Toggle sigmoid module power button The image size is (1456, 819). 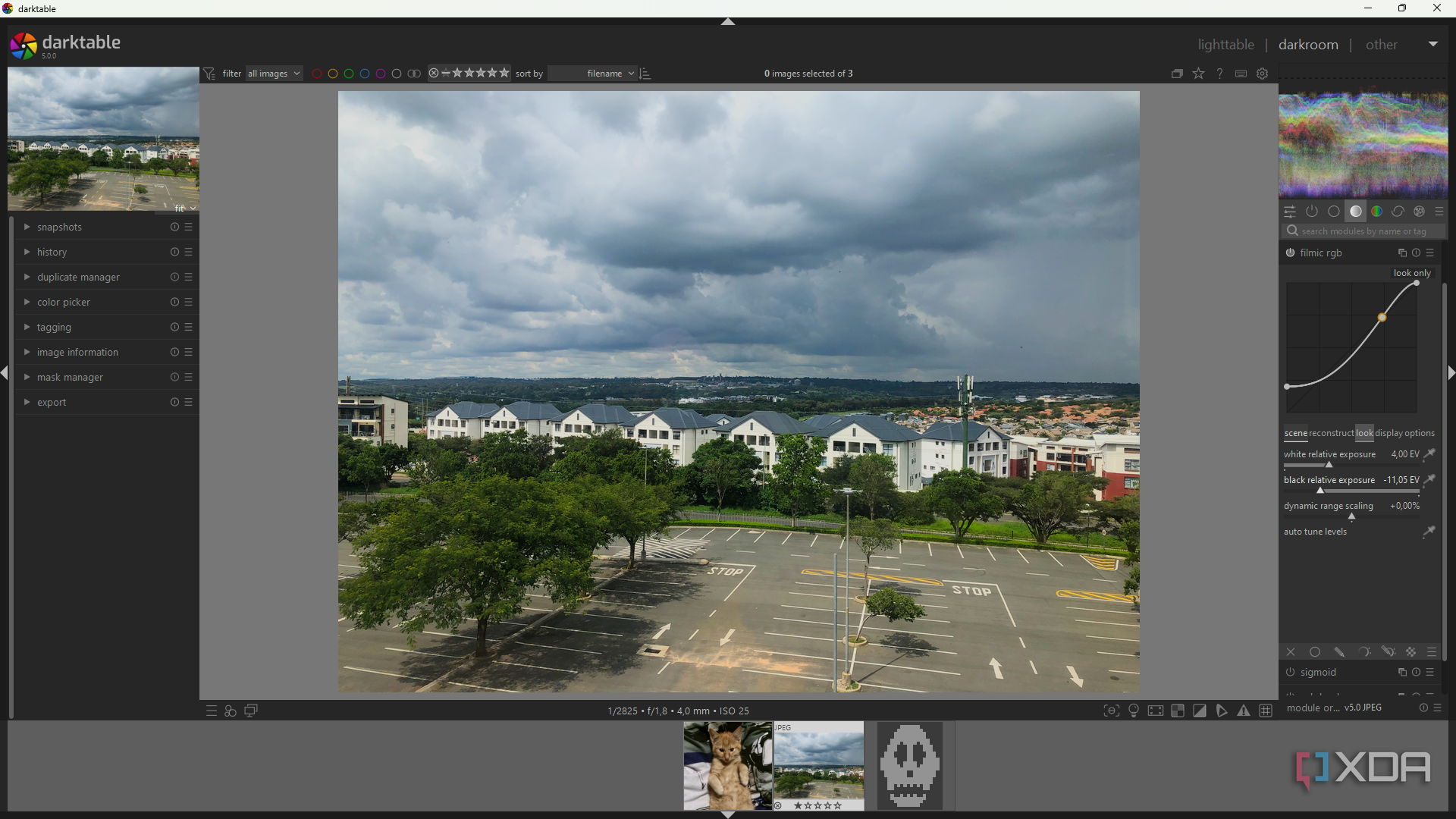tap(1290, 673)
